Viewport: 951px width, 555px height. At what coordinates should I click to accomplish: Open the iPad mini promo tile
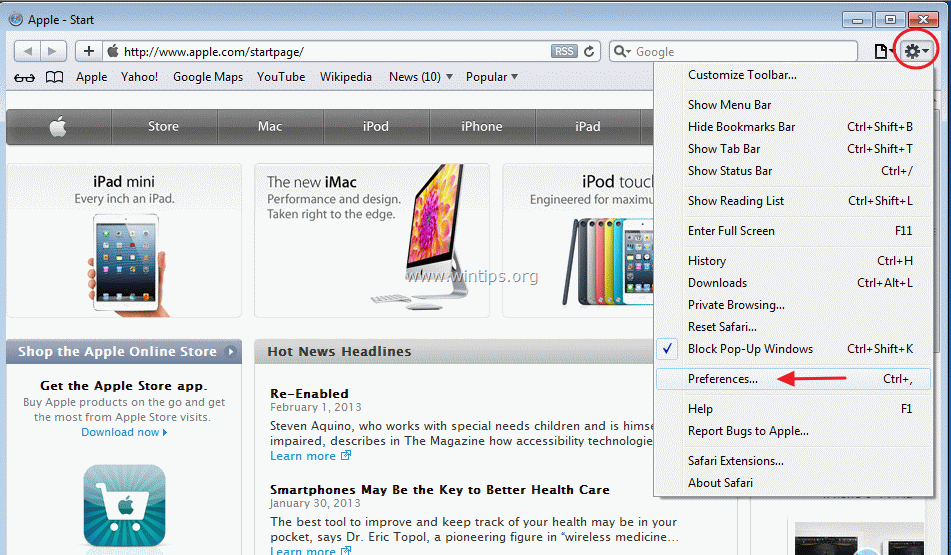click(x=124, y=240)
